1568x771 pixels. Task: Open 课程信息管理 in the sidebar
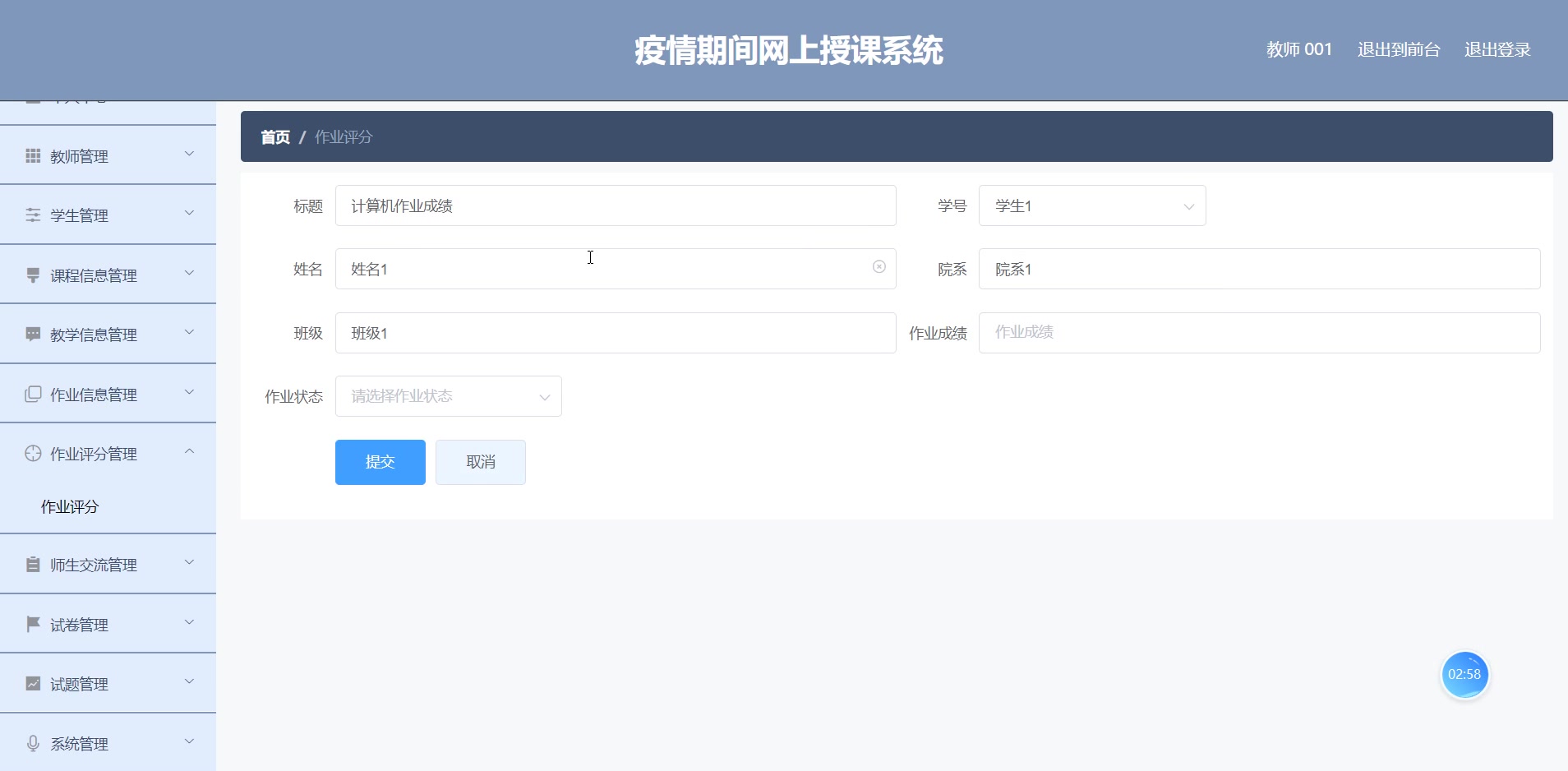[108, 275]
